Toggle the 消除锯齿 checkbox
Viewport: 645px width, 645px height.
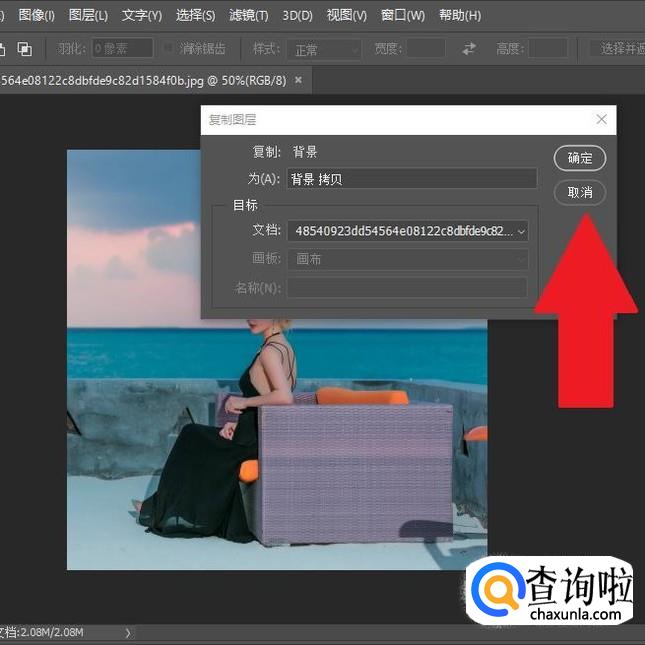point(169,49)
